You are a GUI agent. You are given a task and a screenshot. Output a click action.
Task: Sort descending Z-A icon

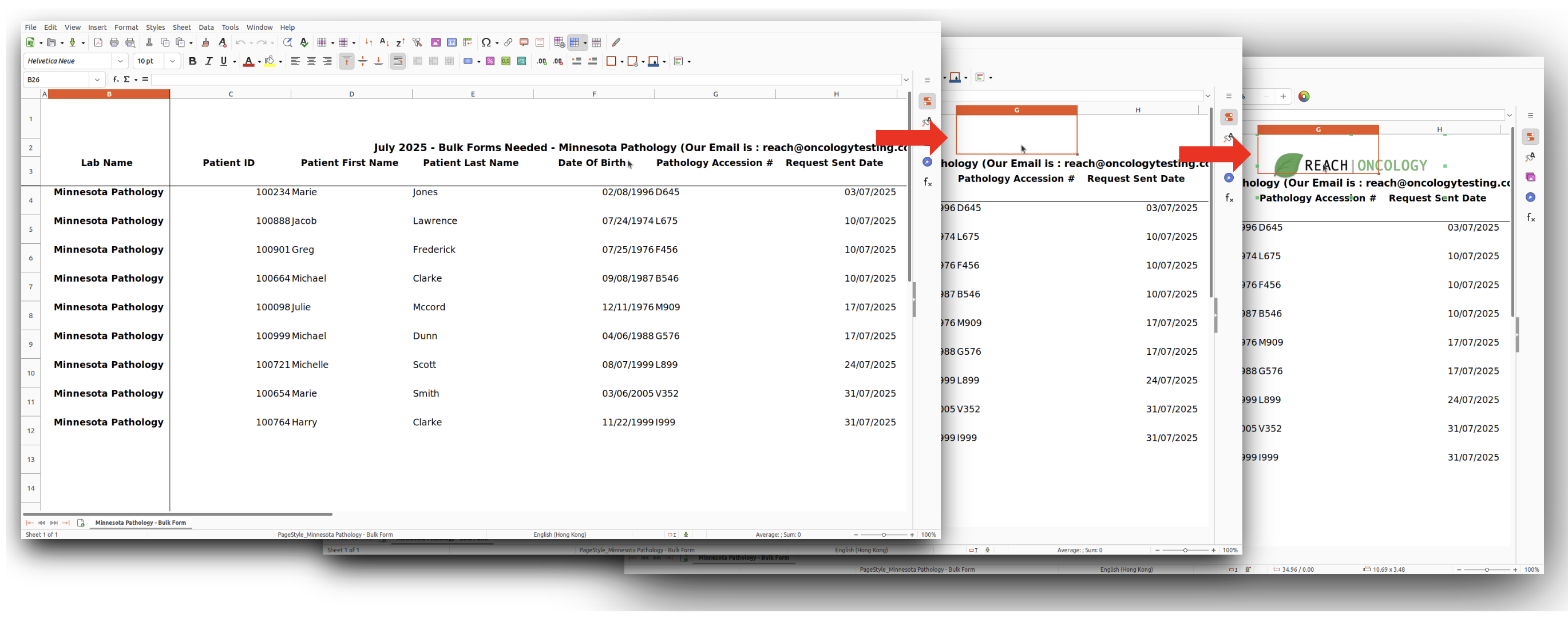coord(400,42)
